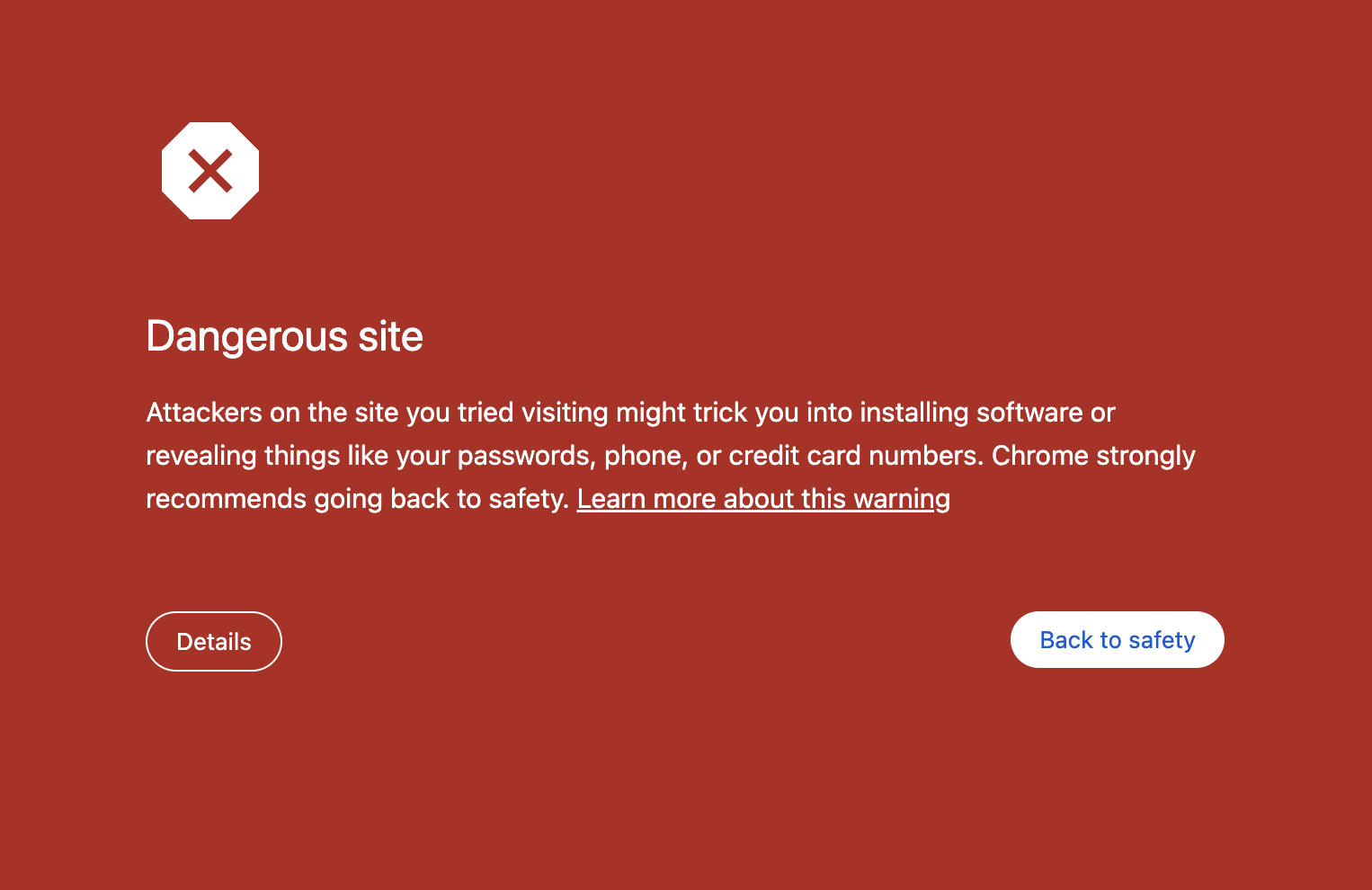Click the word passwords in the warning text
Image resolution: width=1372 pixels, height=890 pixels.
pos(526,456)
